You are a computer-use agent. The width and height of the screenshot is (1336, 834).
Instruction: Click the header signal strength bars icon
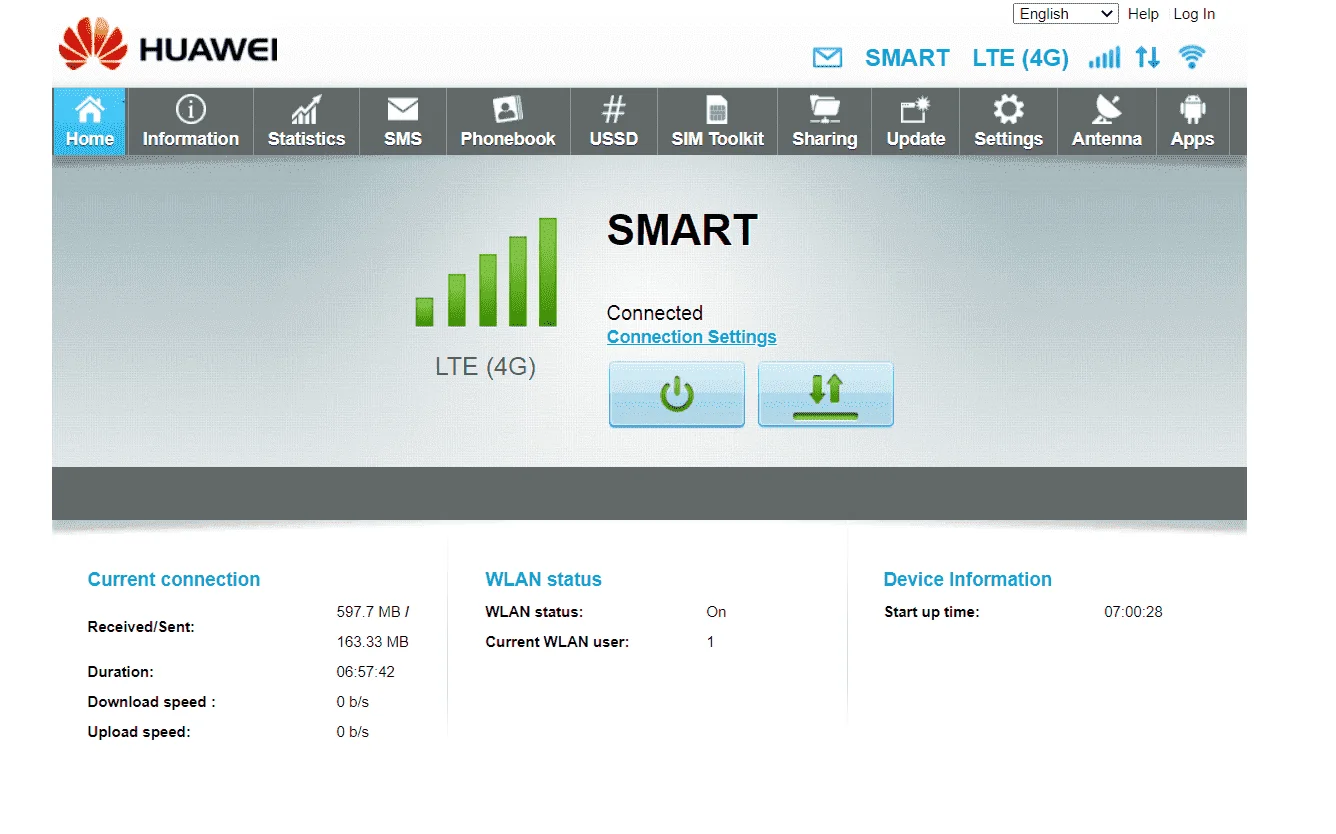pos(1104,58)
